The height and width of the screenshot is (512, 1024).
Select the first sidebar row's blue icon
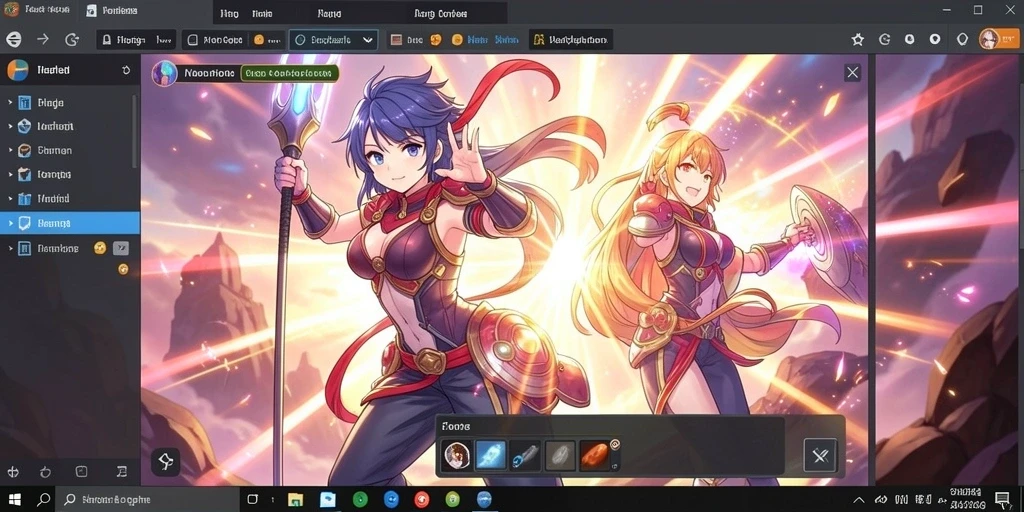click(25, 103)
